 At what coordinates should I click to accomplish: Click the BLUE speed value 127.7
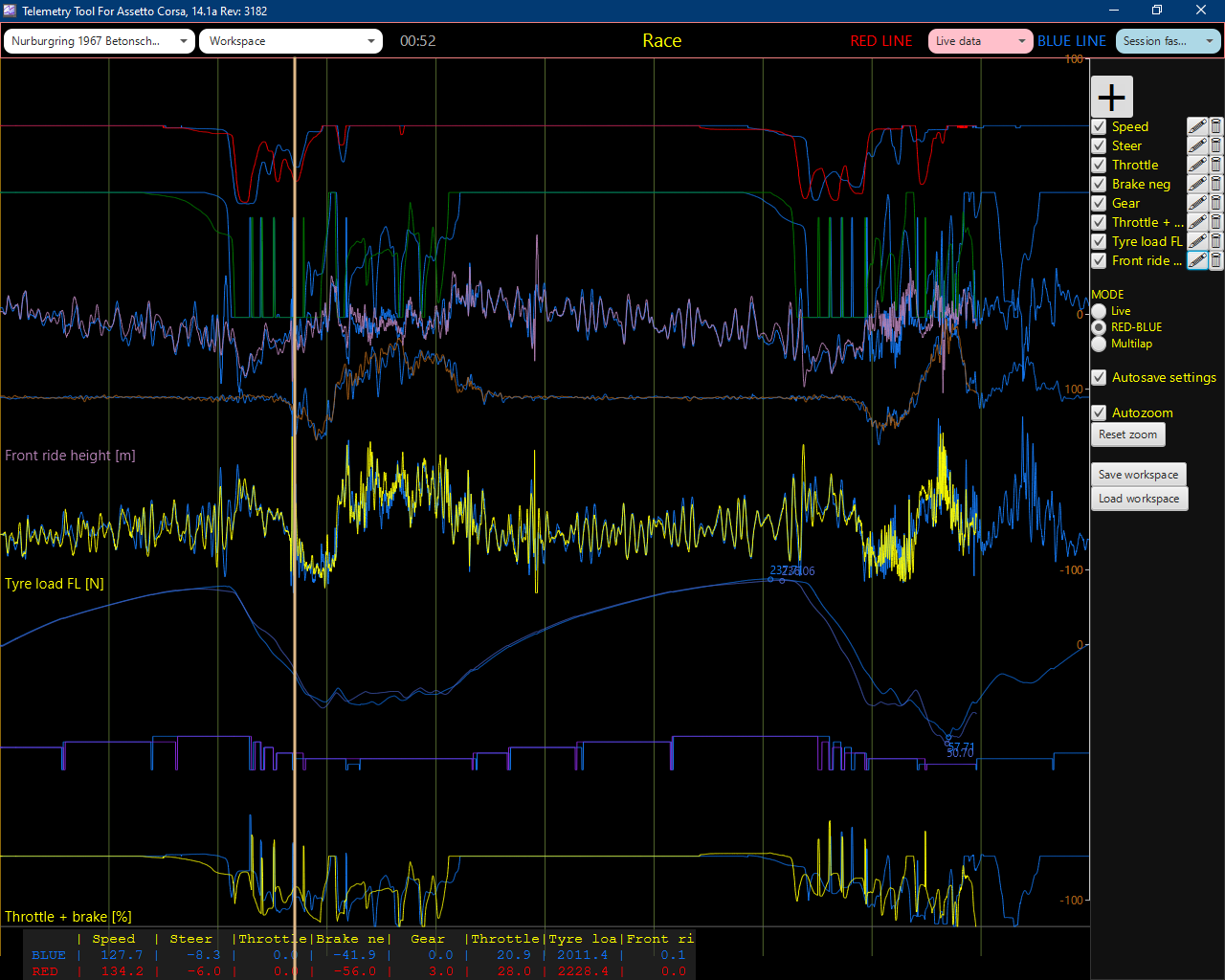click(122, 955)
